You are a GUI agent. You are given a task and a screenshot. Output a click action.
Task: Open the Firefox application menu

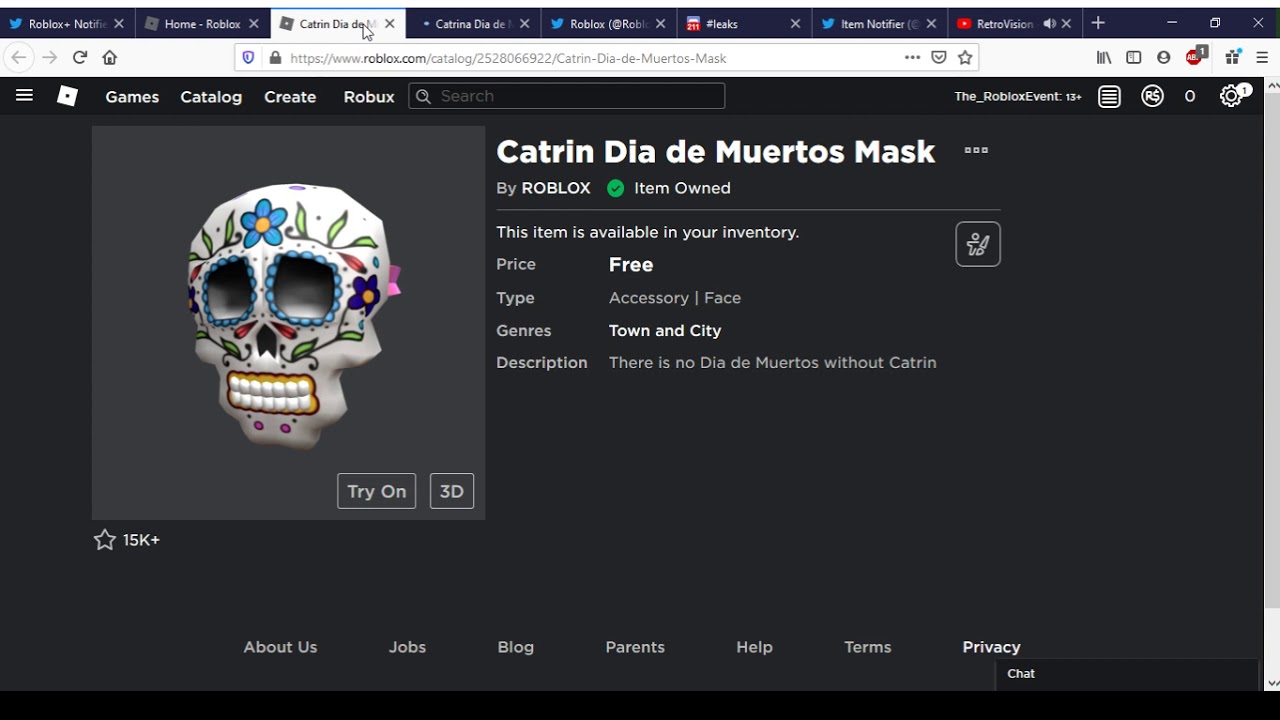coord(1262,58)
